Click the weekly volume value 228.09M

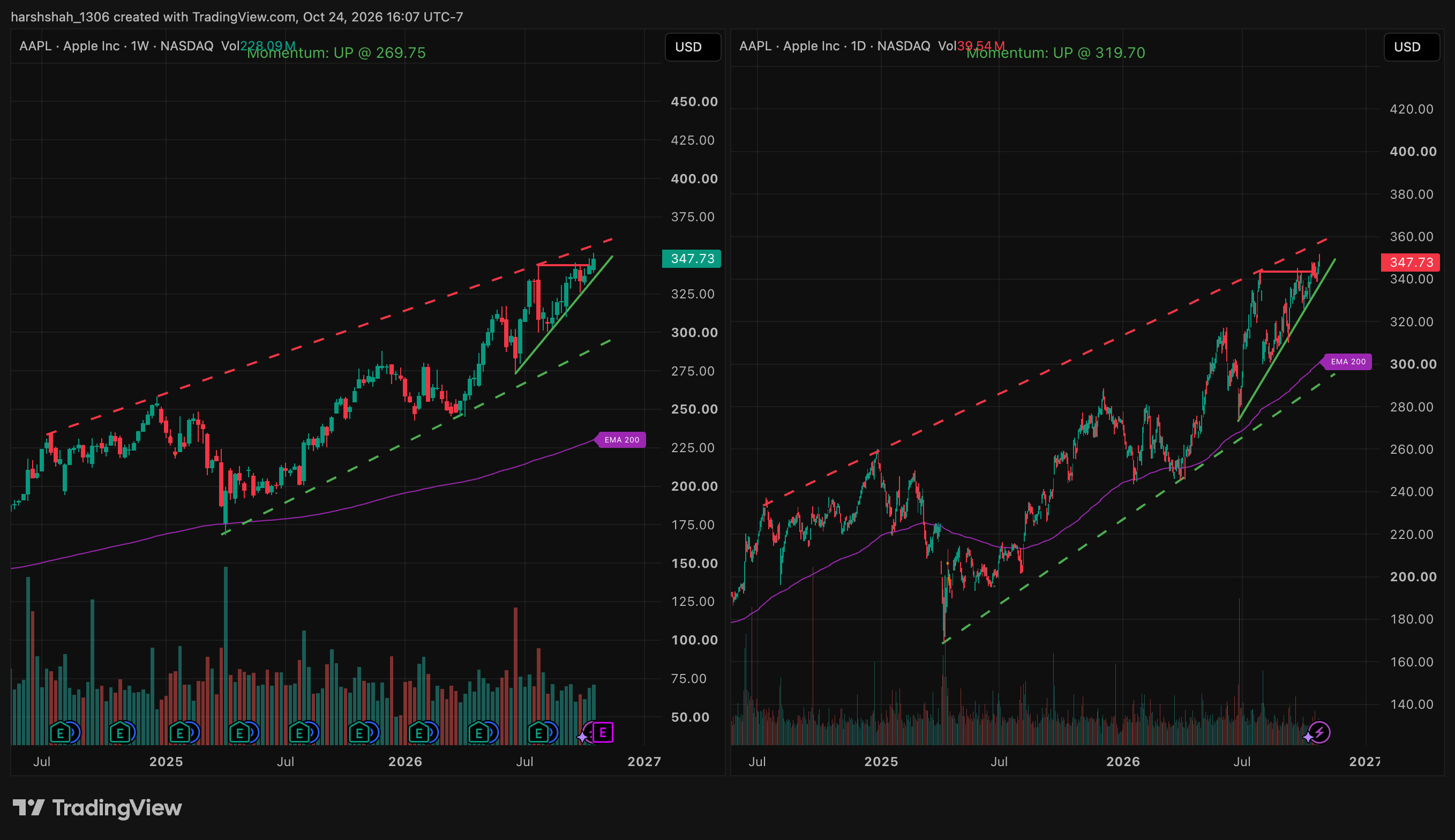268,46
